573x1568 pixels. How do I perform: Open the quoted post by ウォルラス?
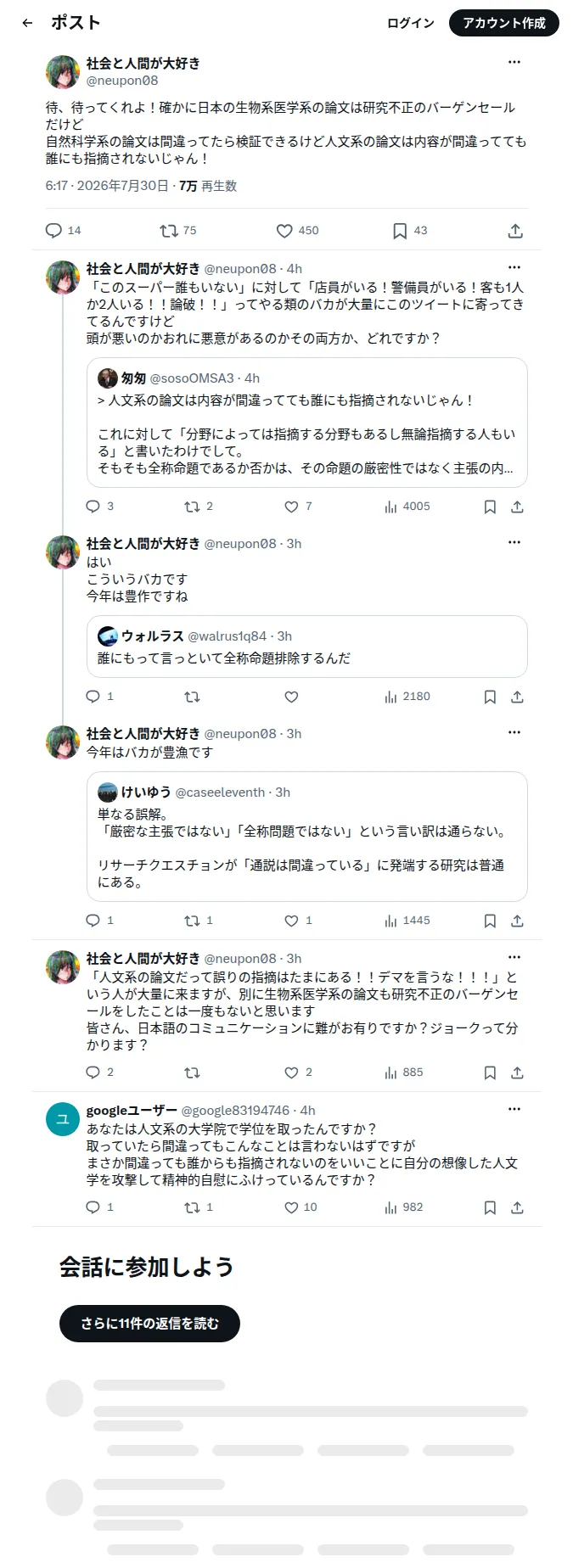307,647
